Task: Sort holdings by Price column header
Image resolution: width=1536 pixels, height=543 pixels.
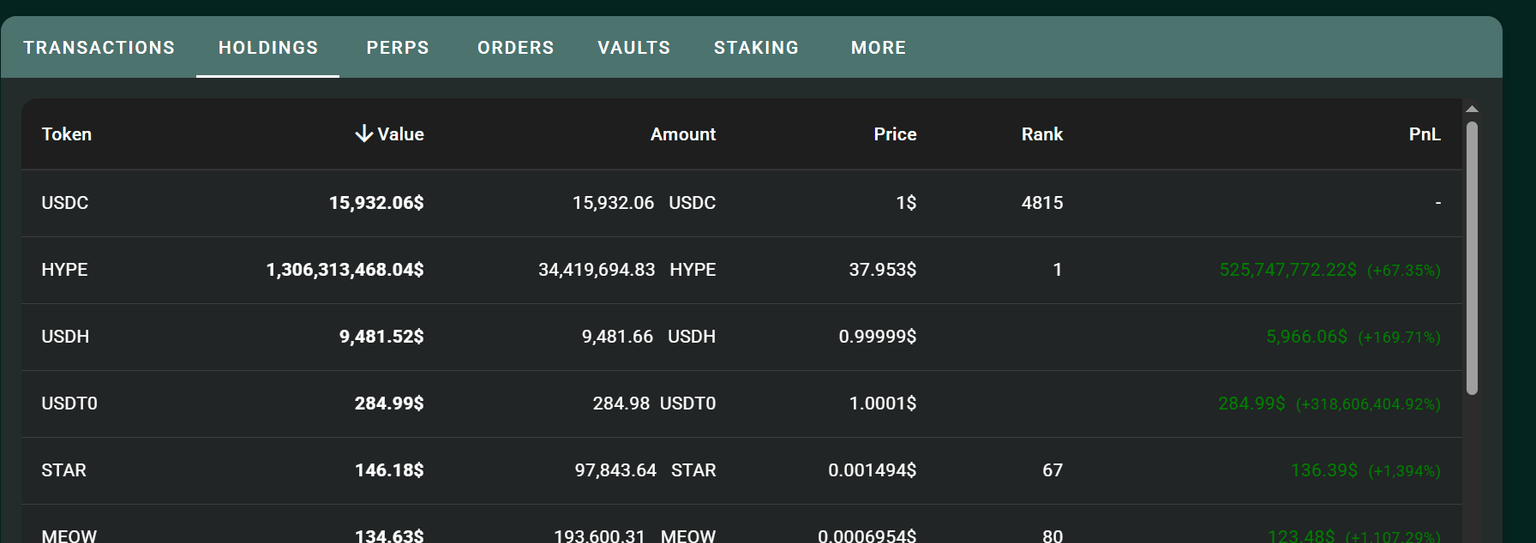Action: [894, 134]
